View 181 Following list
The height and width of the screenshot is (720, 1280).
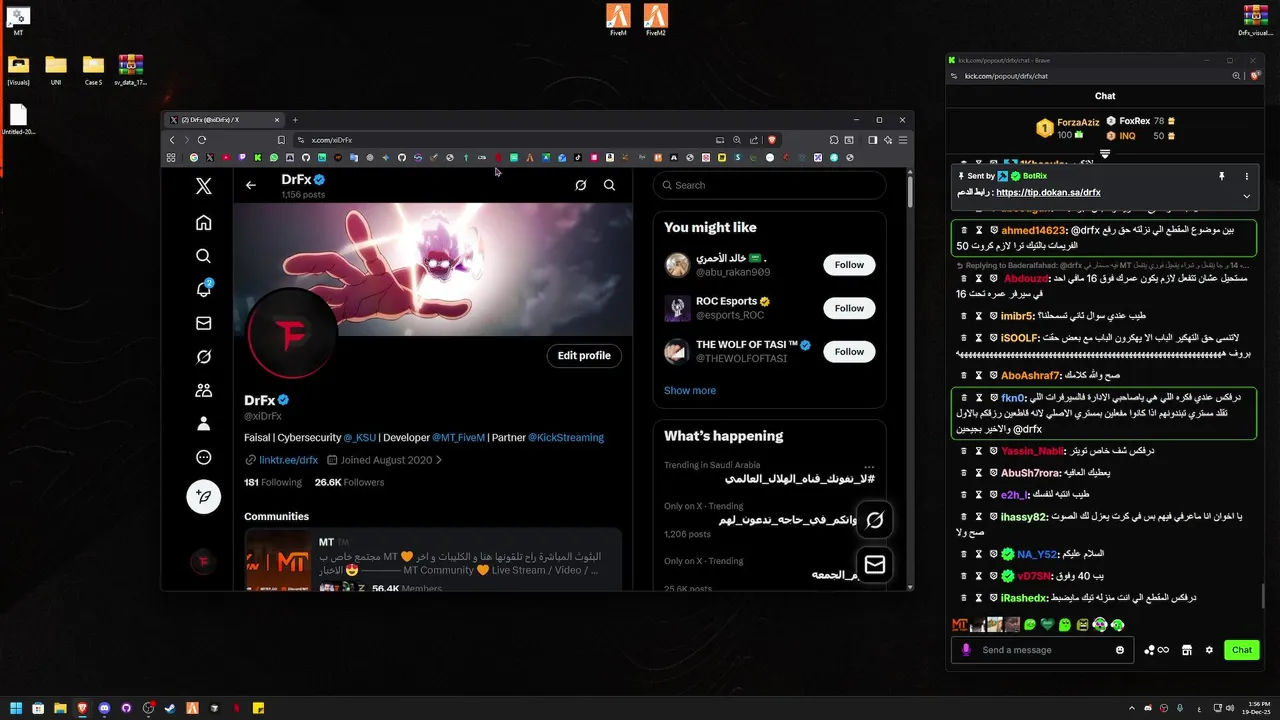[x=273, y=482]
